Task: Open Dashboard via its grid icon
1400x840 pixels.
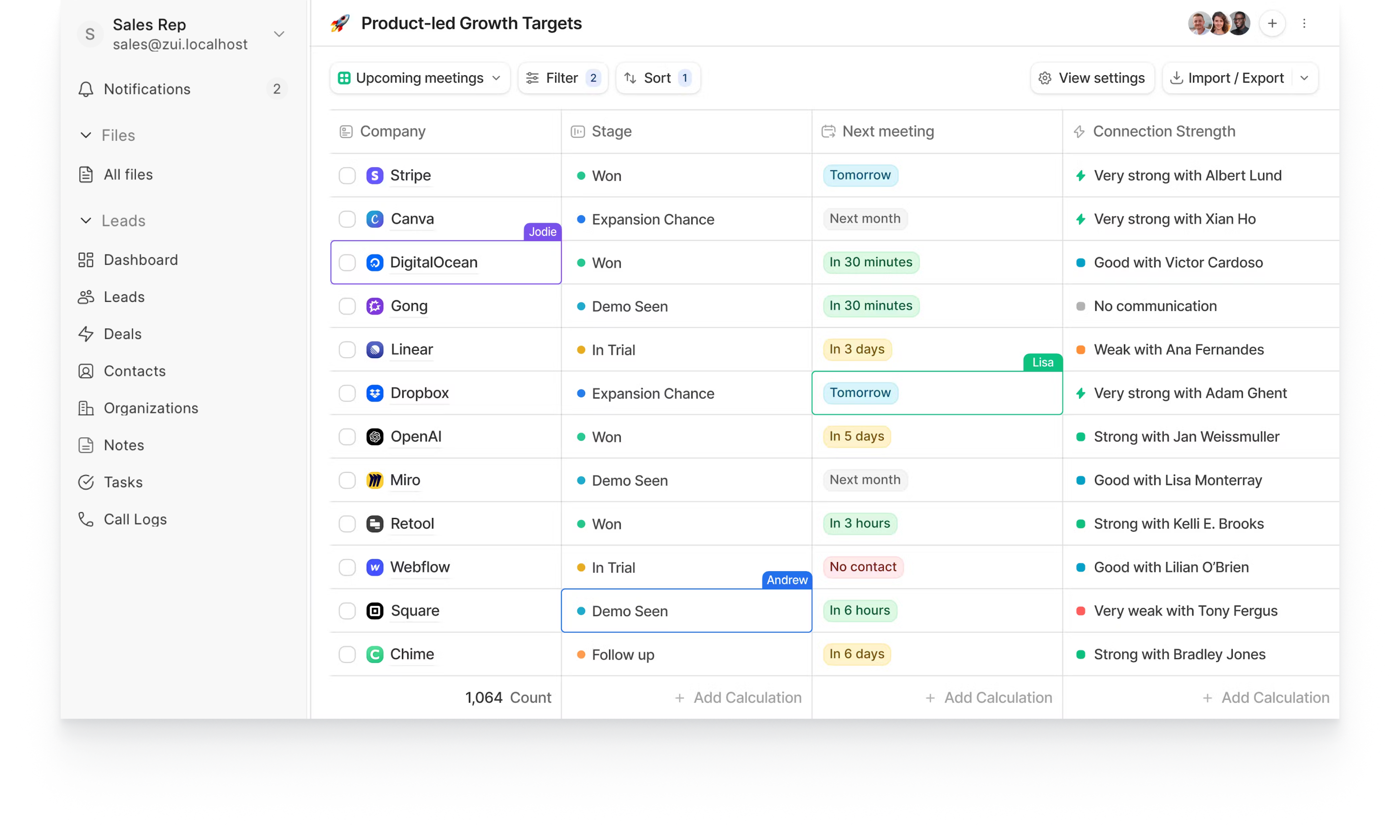Action: click(x=86, y=260)
